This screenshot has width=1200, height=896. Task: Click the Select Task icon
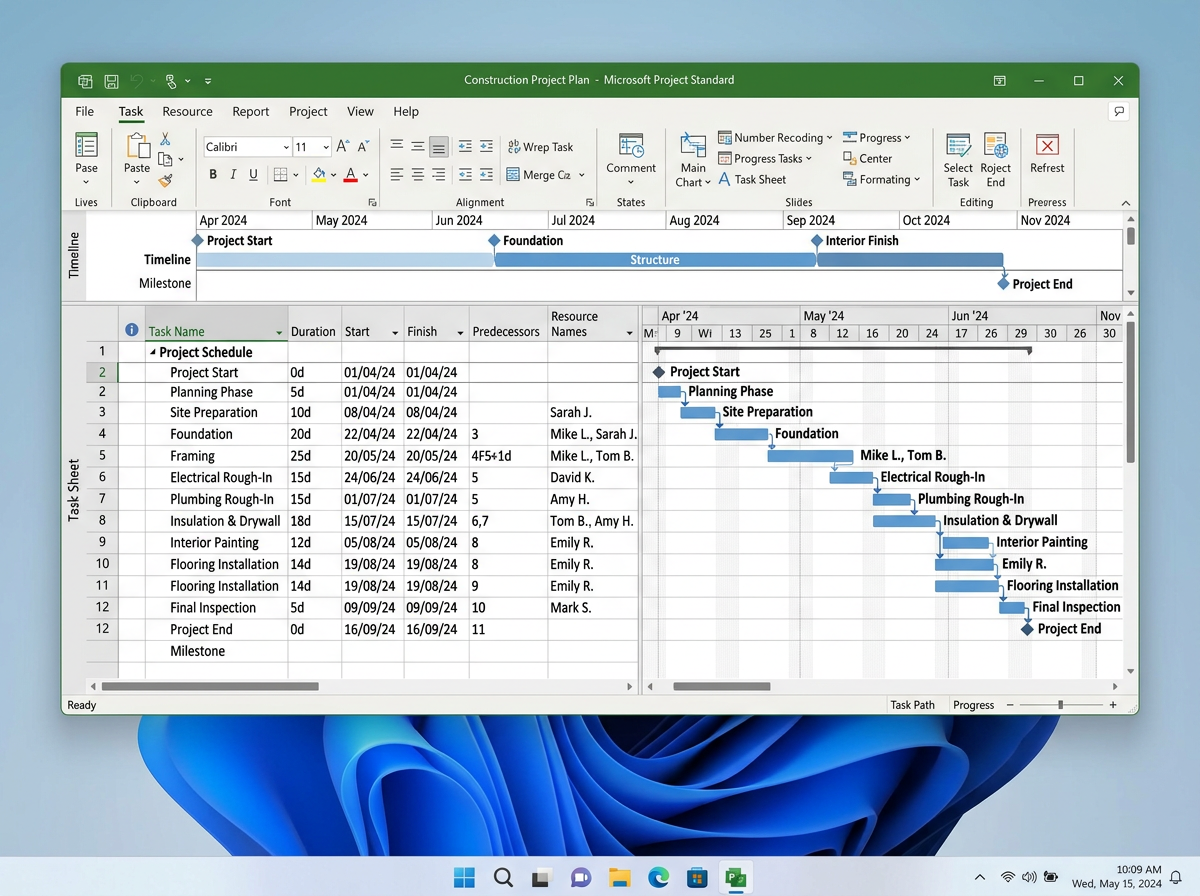(958, 146)
